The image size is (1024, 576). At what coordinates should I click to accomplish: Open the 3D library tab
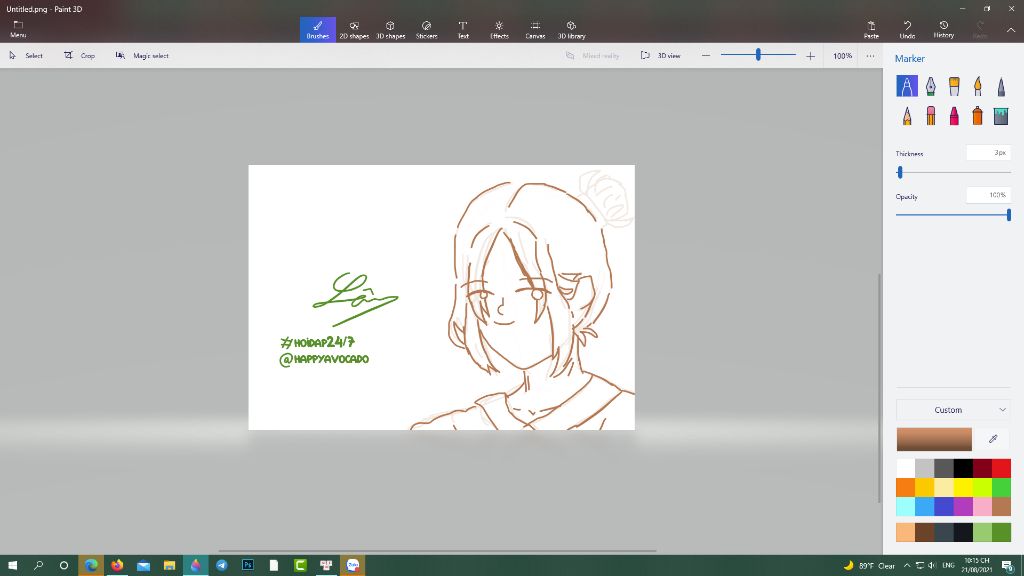pos(571,30)
